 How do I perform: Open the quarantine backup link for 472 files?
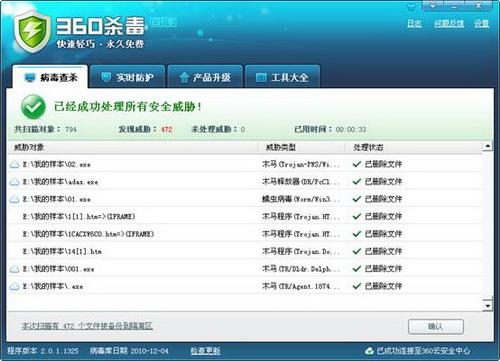[x=87, y=326]
